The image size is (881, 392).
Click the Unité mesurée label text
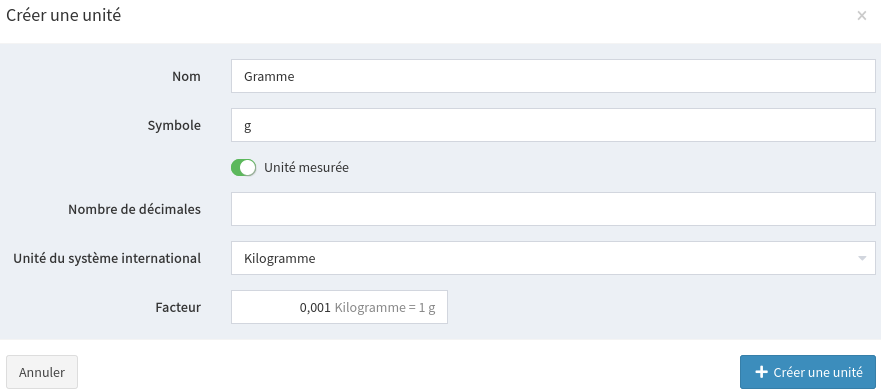(306, 168)
